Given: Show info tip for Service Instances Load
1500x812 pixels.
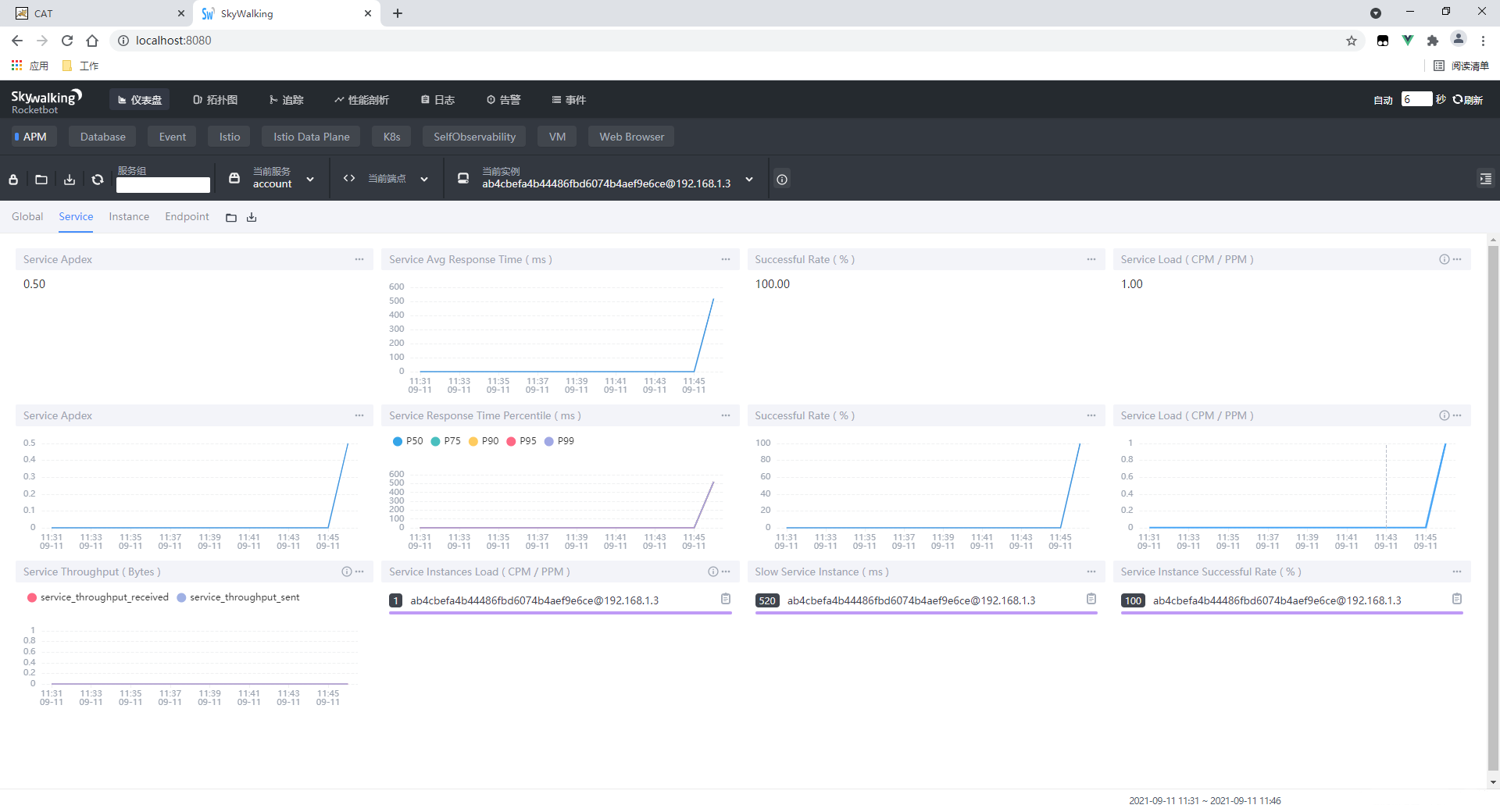Looking at the screenshot, I should pos(713,572).
